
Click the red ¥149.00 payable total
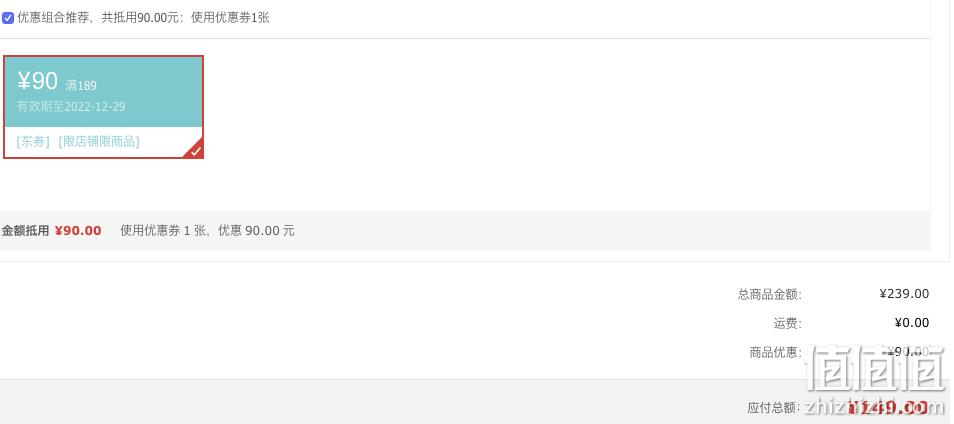pyautogui.click(x=888, y=407)
